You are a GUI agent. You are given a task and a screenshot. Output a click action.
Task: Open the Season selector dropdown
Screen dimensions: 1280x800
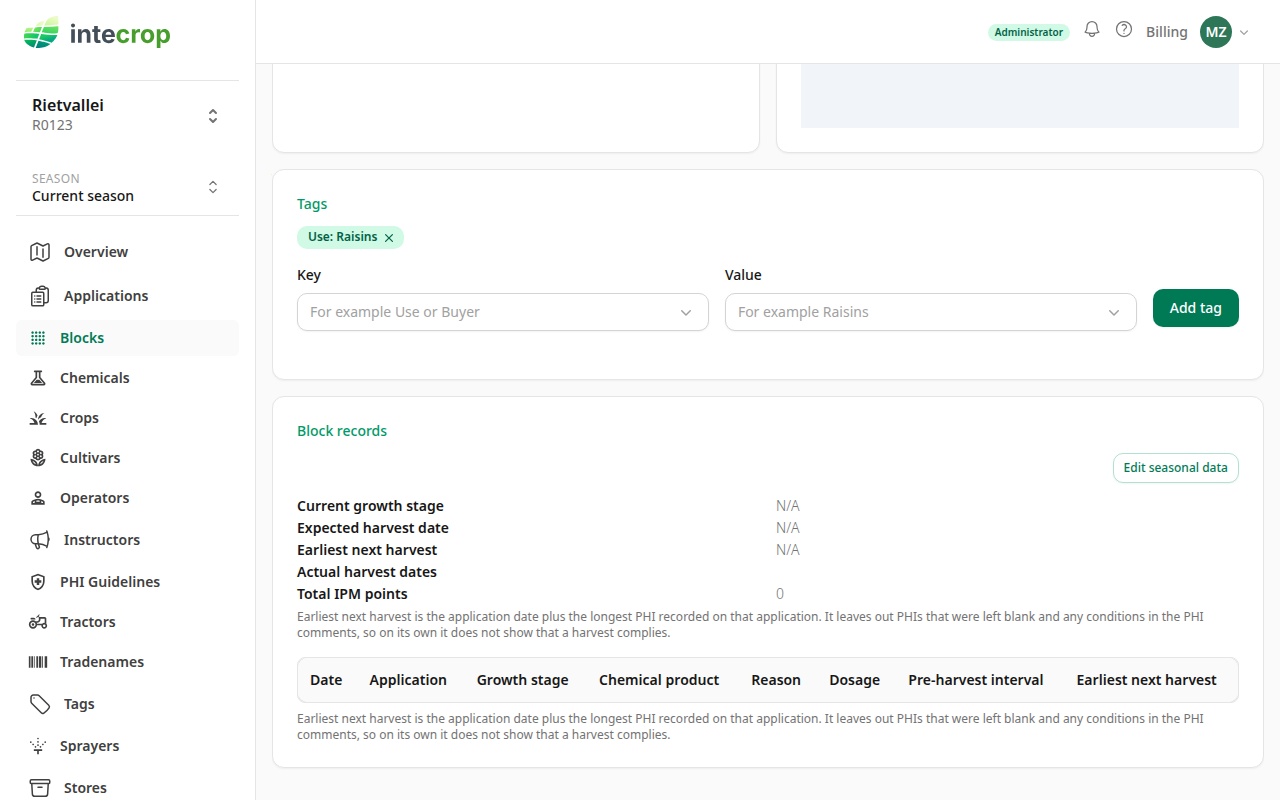click(x=213, y=187)
